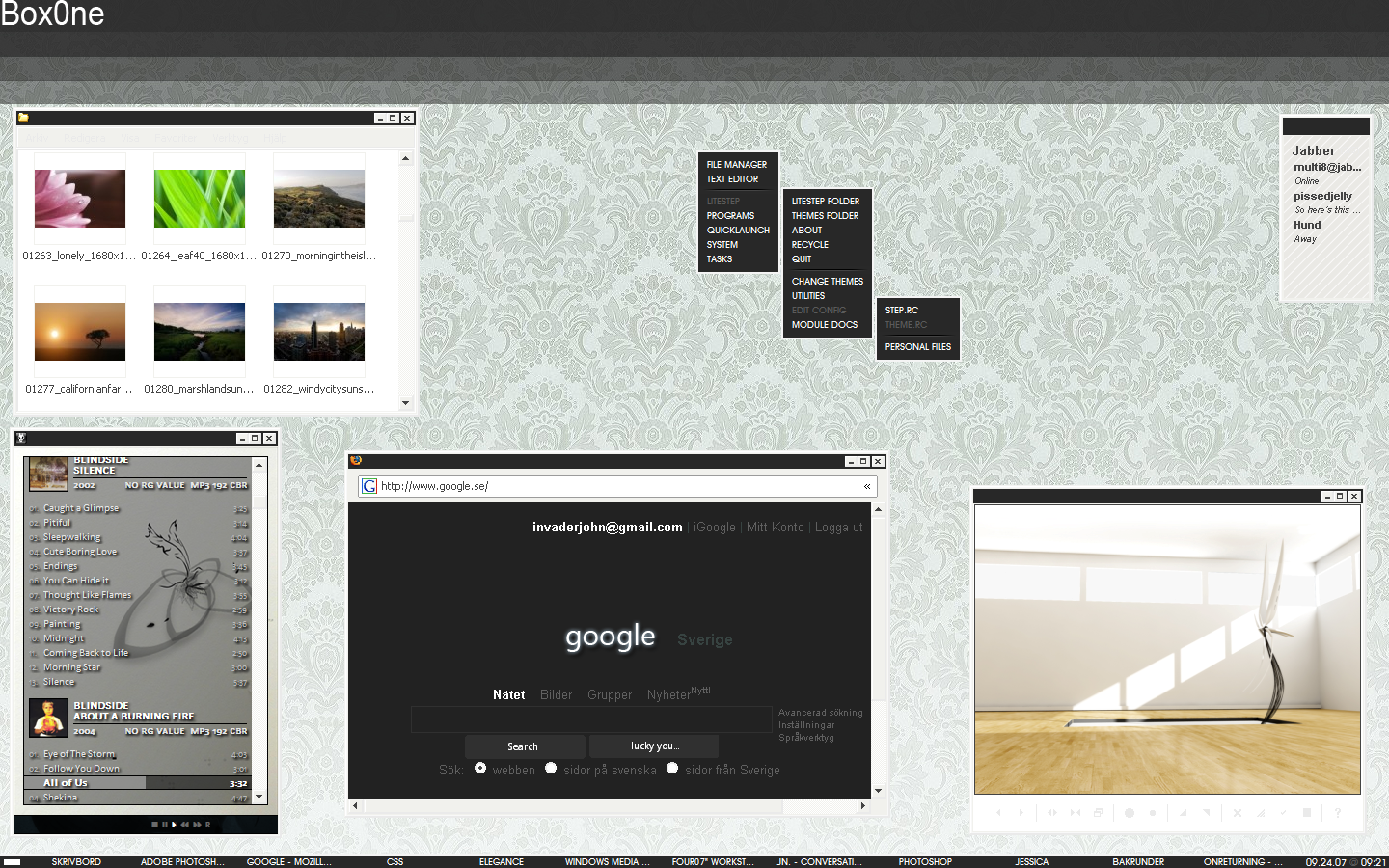Click the question mark help icon in image viewer
The width and height of the screenshot is (1389, 868).
[1338, 813]
